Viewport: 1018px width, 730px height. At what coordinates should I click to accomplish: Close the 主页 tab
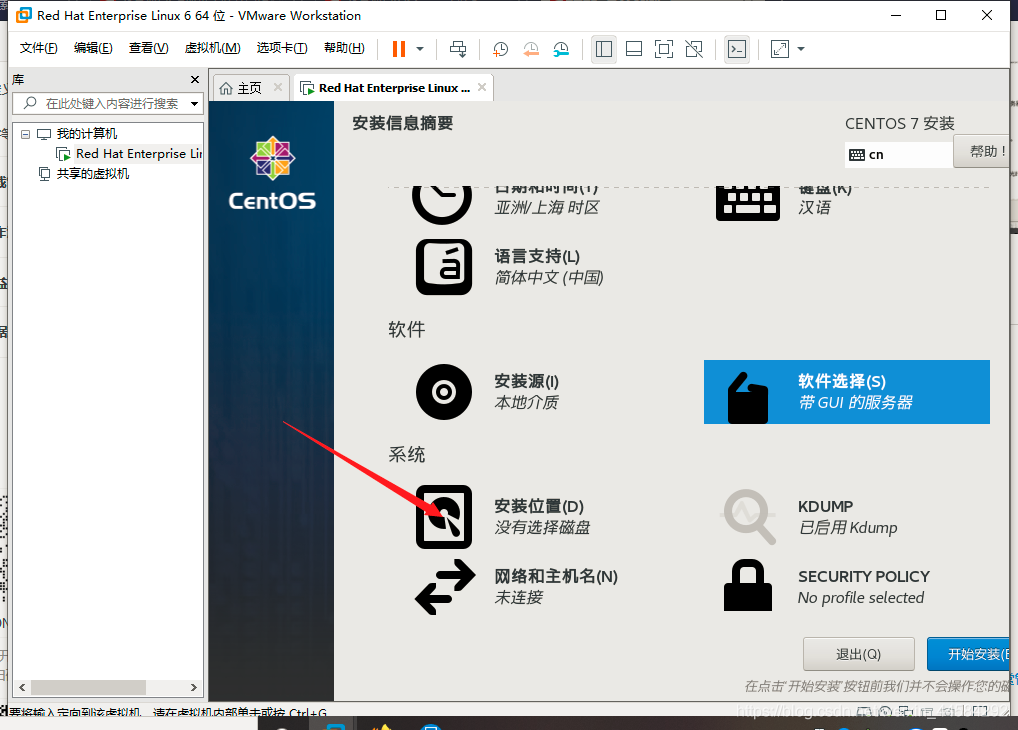(x=278, y=87)
